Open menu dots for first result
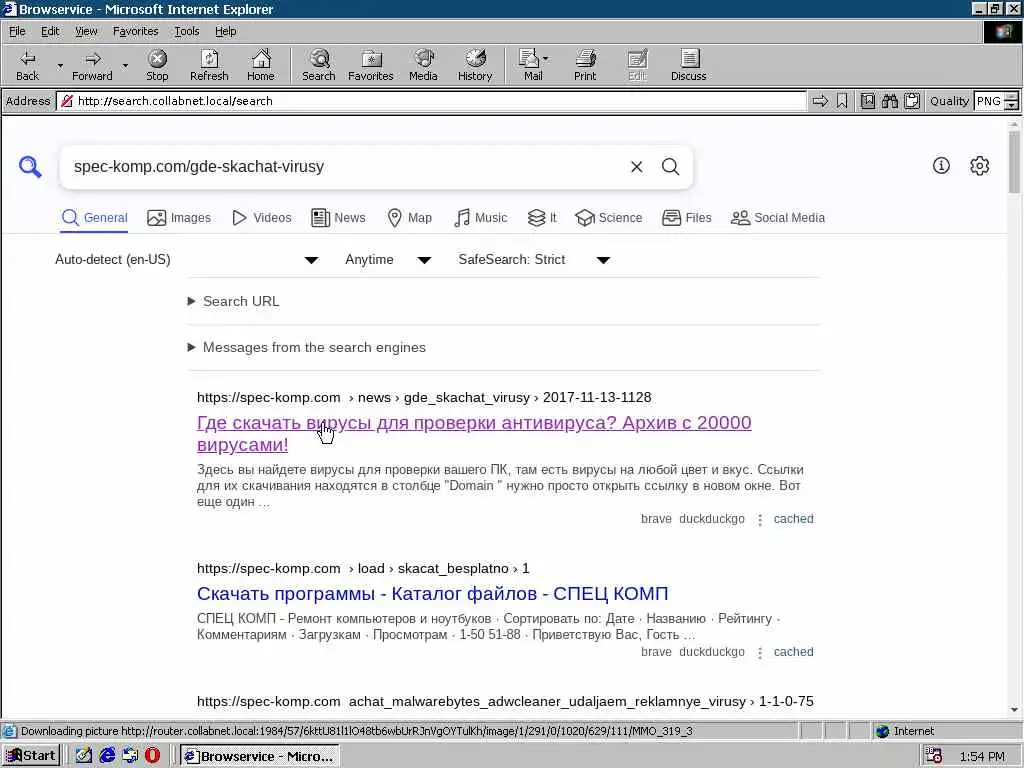The image size is (1024, 768). (x=760, y=520)
